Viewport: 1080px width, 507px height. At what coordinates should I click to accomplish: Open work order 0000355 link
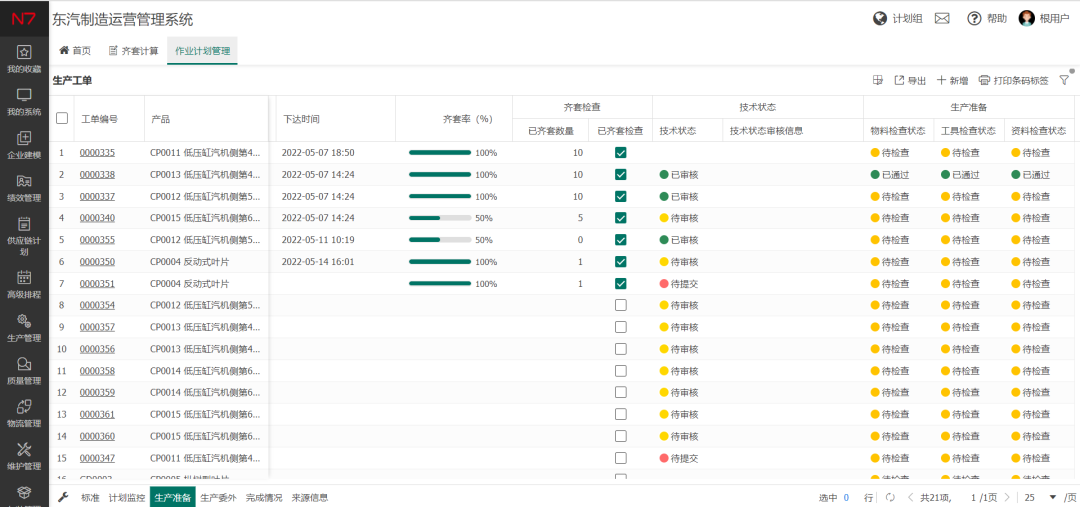[97, 240]
